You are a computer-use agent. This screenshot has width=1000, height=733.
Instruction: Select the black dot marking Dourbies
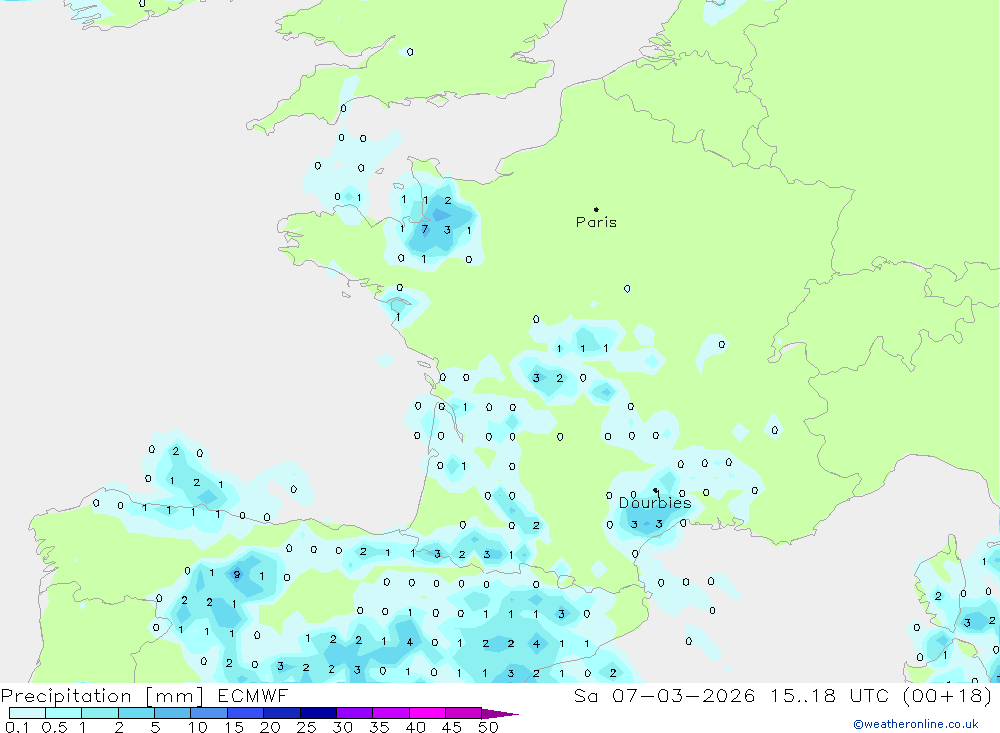[x=656, y=490]
